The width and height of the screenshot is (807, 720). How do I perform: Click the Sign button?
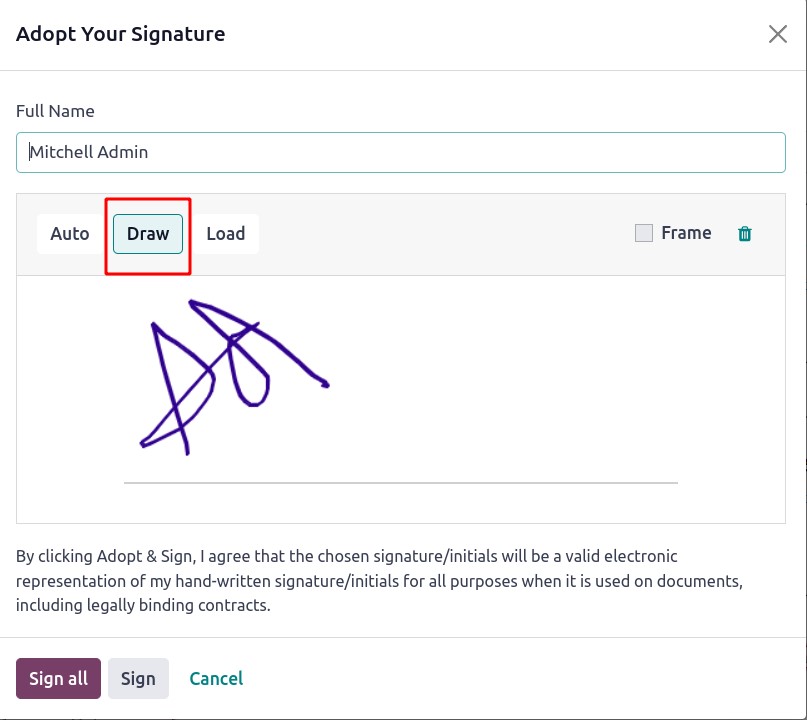138,678
